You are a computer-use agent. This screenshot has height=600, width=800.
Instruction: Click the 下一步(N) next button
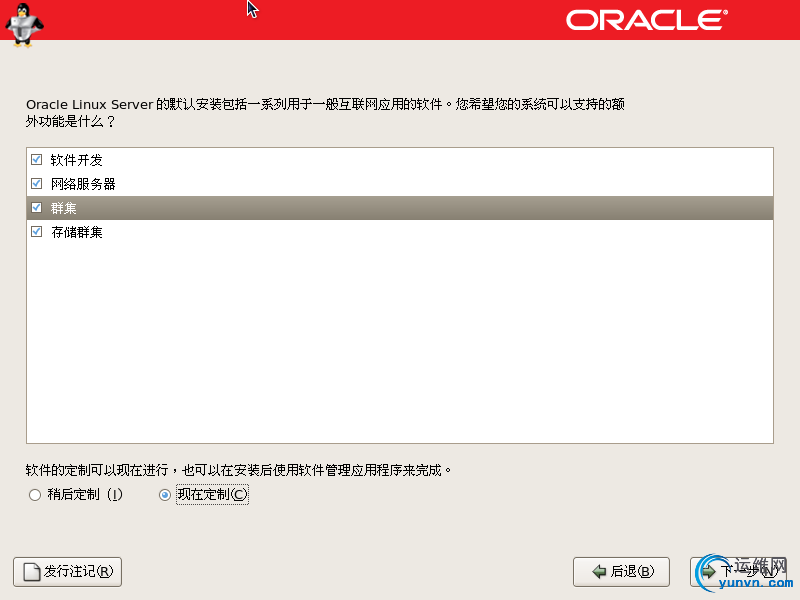(x=740, y=572)
